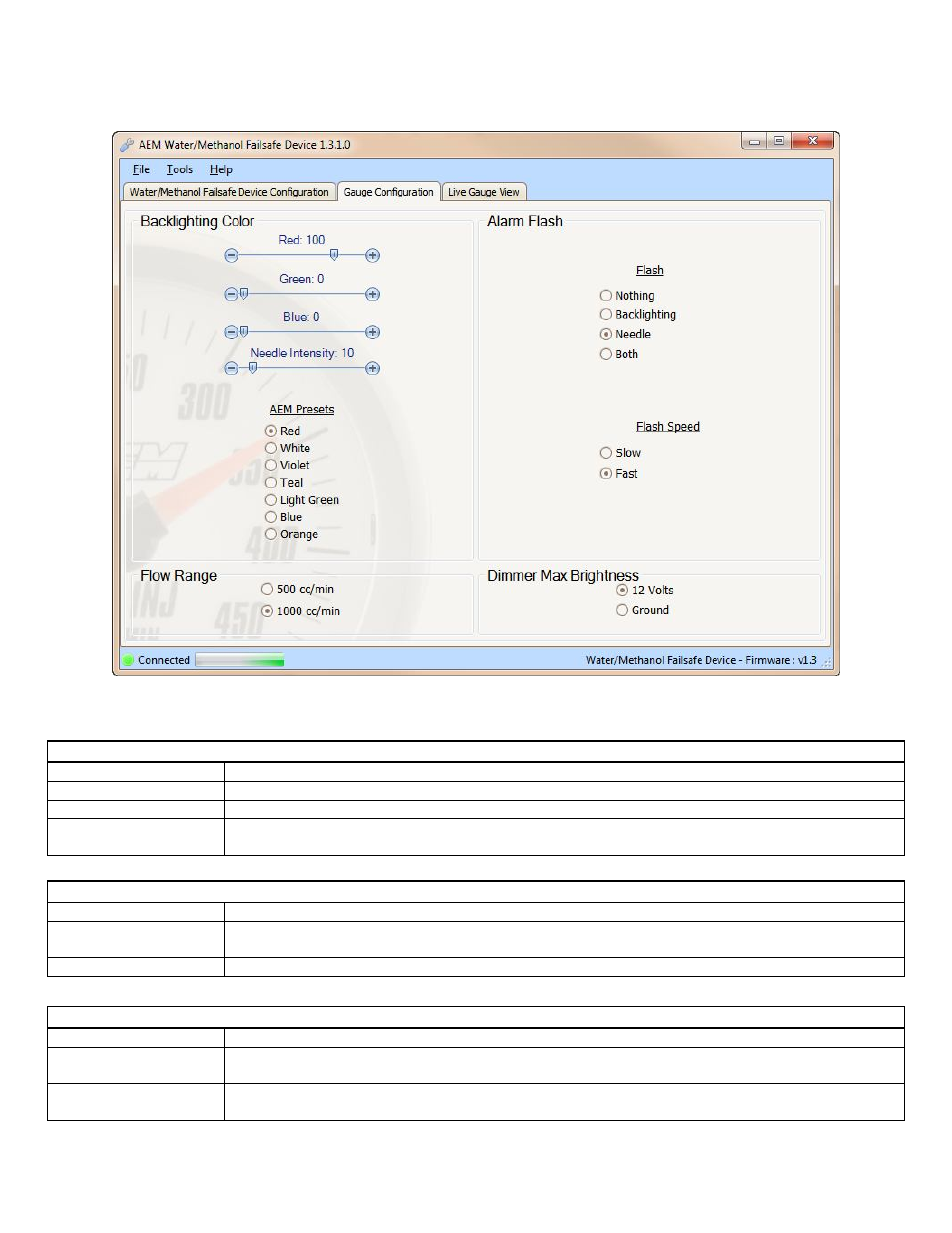Decrease Needle Intensity with minus icon
Image resolution: width=952 pixels, height=1233 pixels.
[x=232, y=368]
